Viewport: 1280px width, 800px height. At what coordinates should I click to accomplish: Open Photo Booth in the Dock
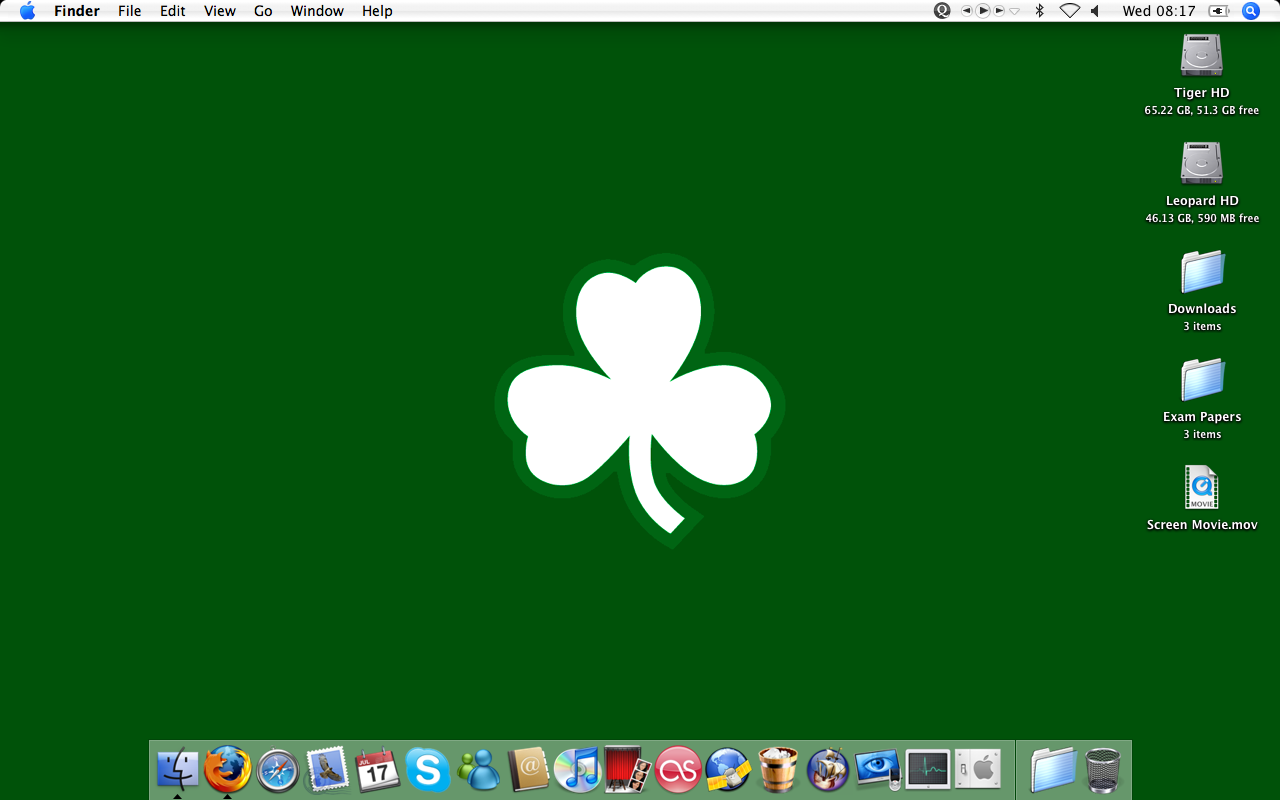[628, 770]
